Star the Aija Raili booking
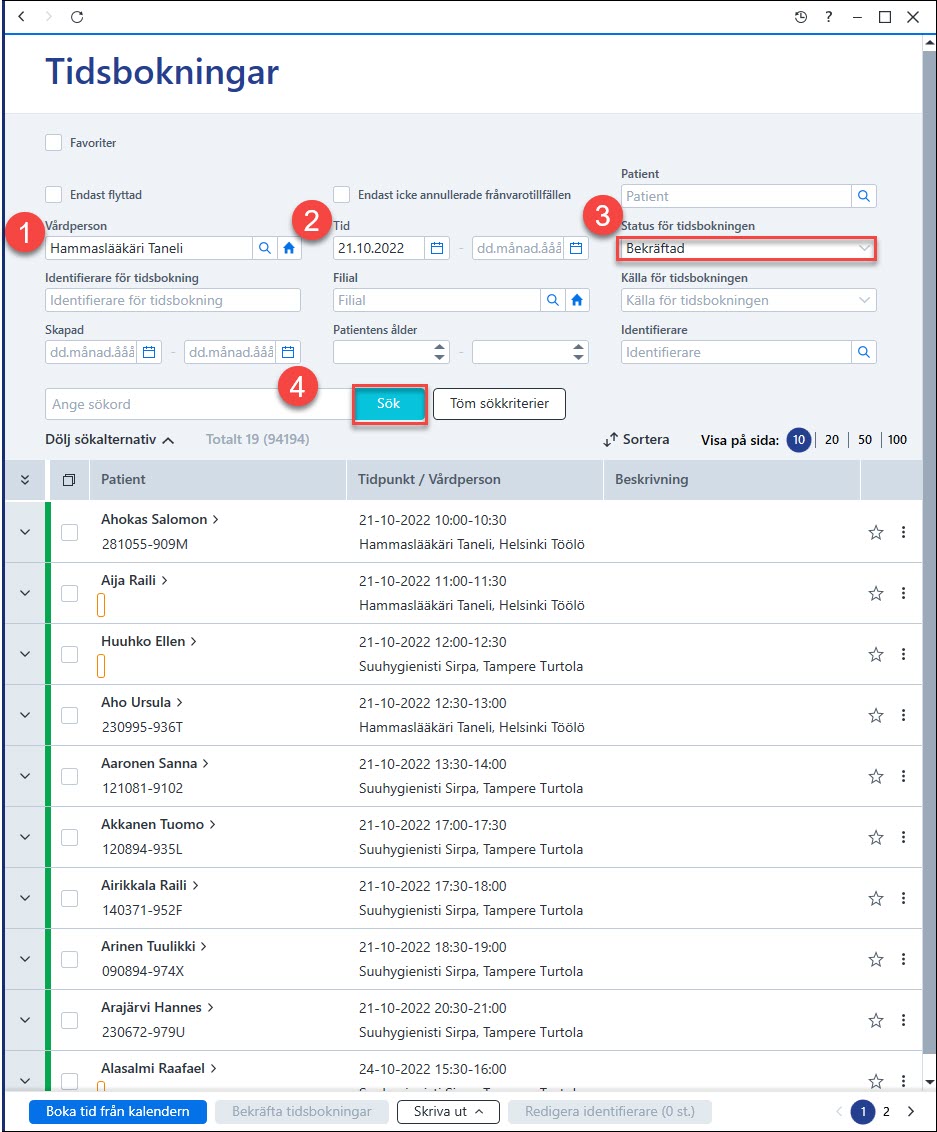 pyautogui.click(x=876, y=593)
